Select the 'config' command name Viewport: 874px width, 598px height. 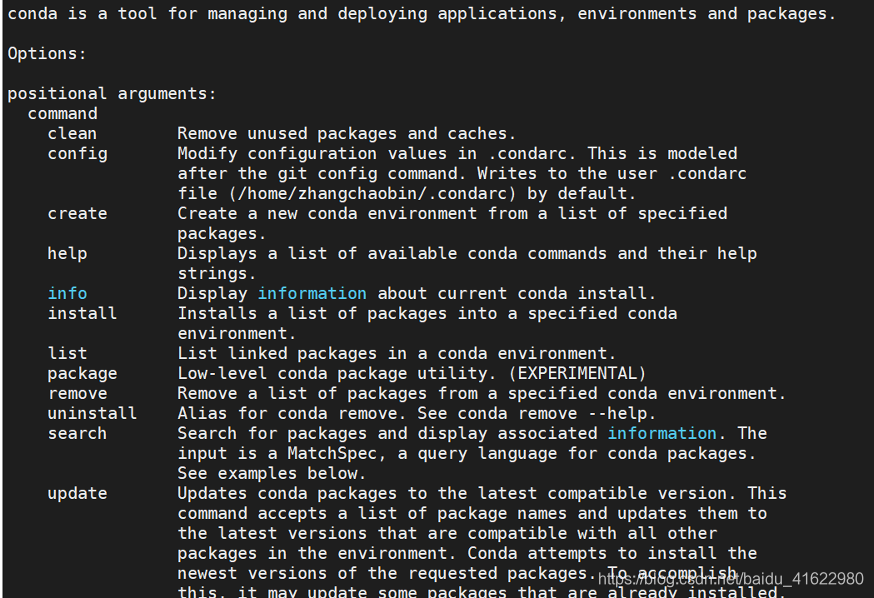[77, 154]
